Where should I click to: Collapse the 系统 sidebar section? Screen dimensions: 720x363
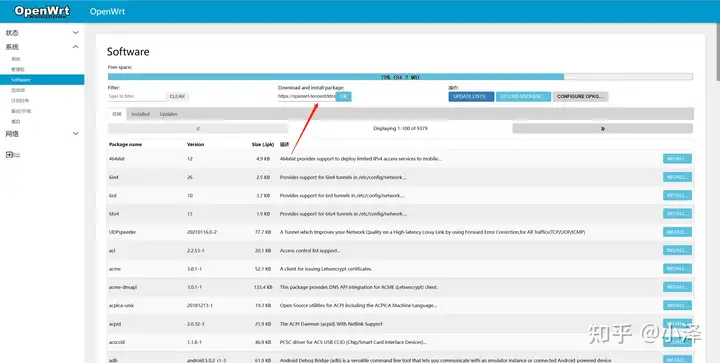(42, 47)
